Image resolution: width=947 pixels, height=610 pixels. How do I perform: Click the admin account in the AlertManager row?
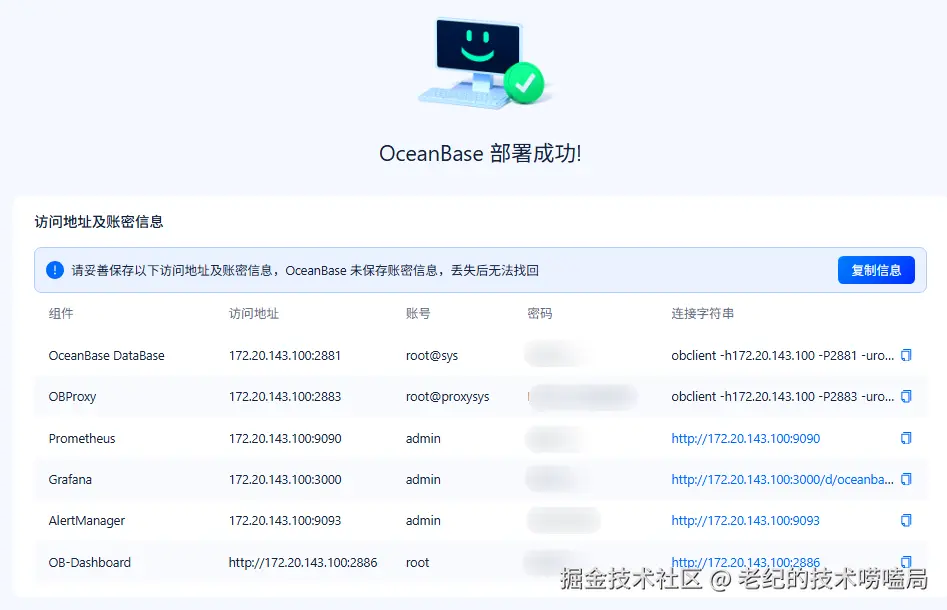coord(423,521)
